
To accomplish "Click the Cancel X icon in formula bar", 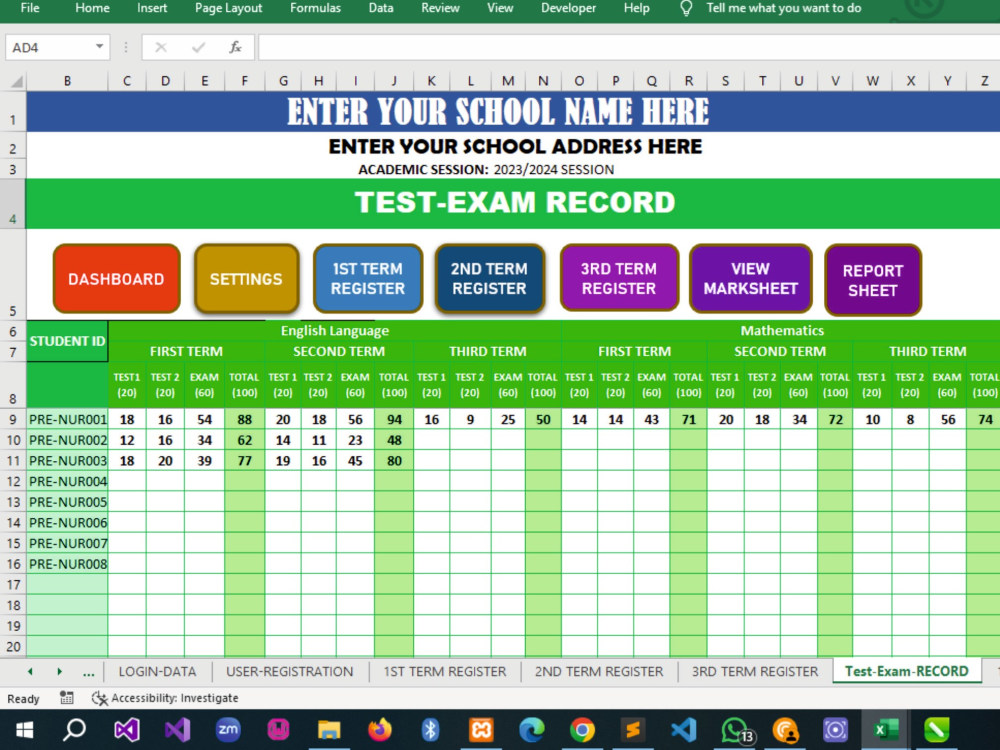I will click(161, 47).
